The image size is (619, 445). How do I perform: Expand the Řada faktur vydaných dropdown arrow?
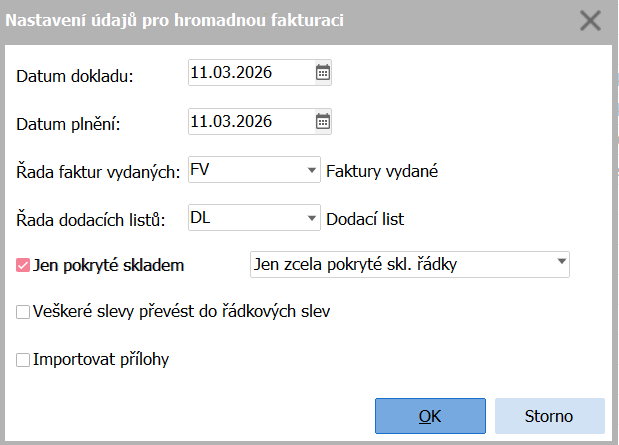pos(312,171)
